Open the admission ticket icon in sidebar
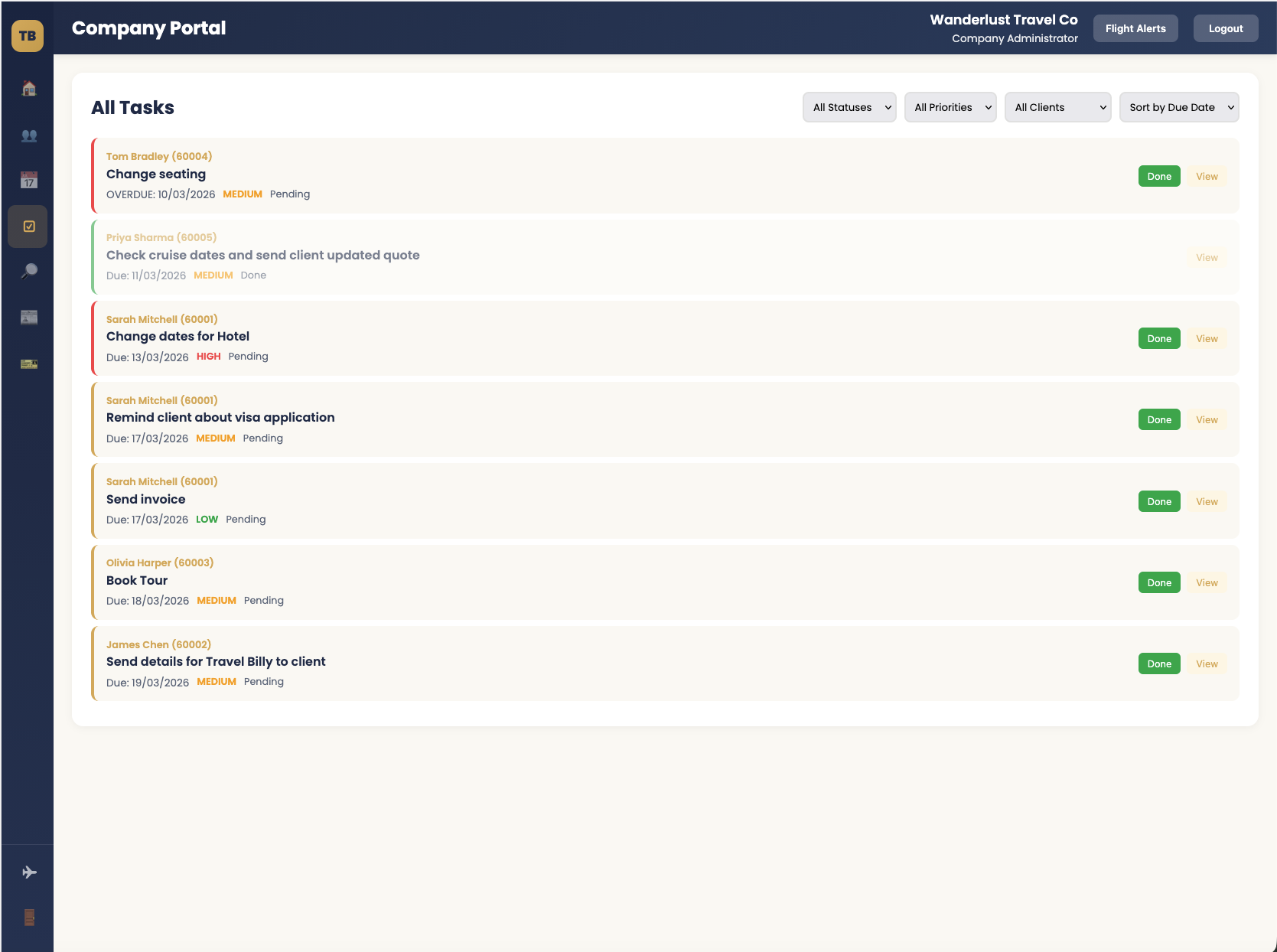The height and width of the screenshot is (952, 1277). click(x=28, y=364)
